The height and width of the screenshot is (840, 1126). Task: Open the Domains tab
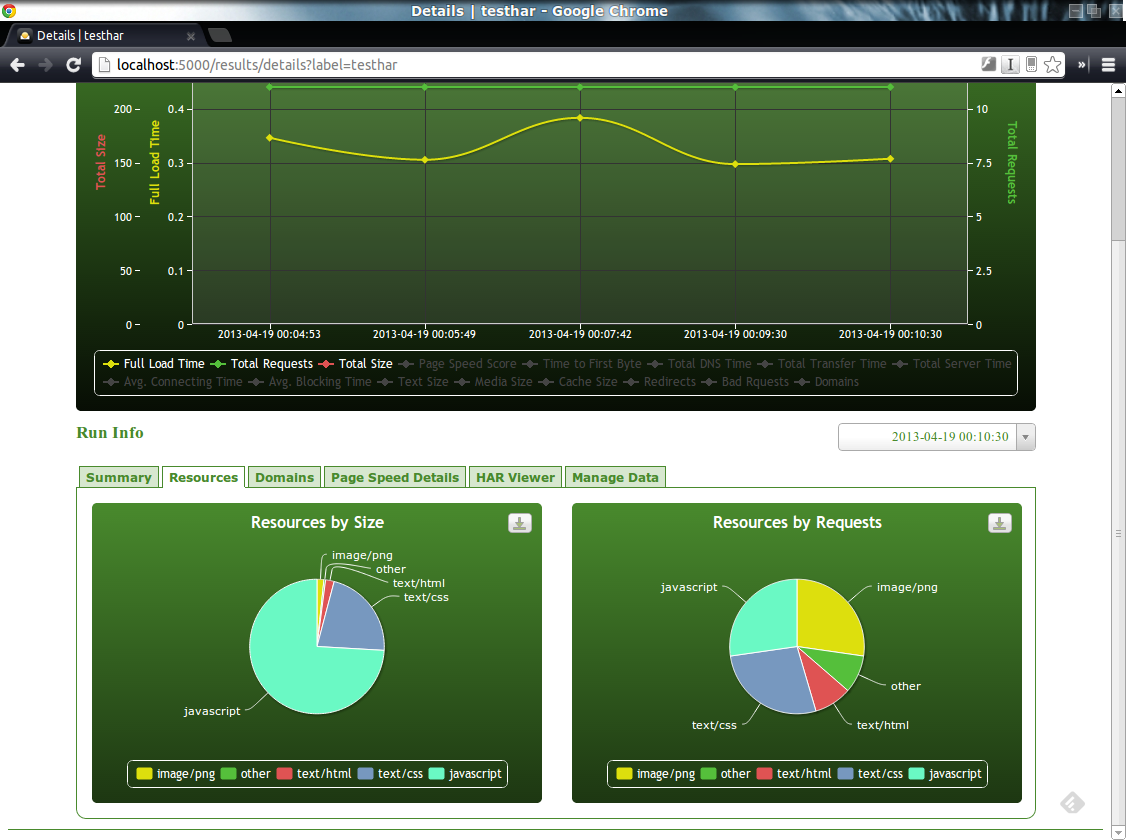tap(284, 477)
